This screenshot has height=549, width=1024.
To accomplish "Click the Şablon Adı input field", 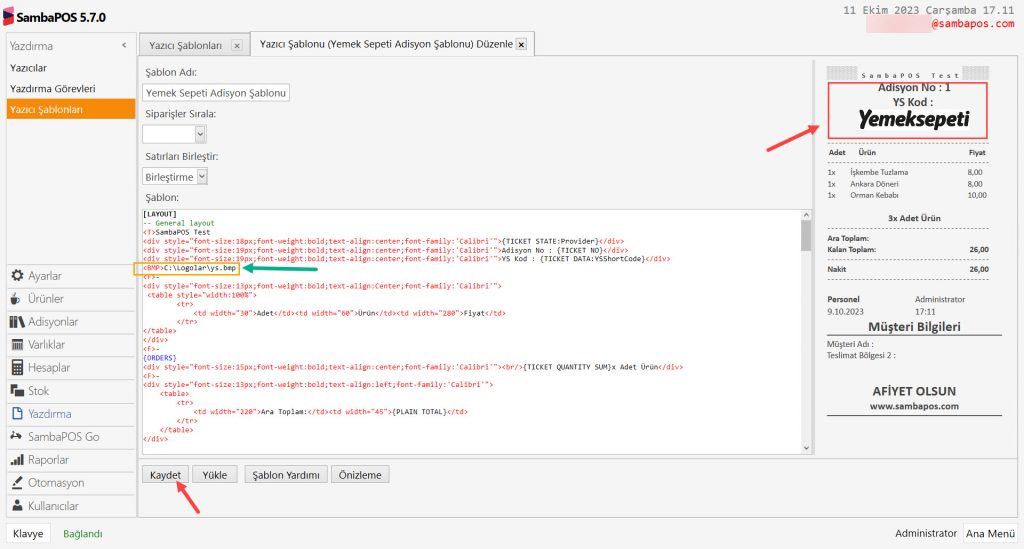I will [x=216, y=93].
